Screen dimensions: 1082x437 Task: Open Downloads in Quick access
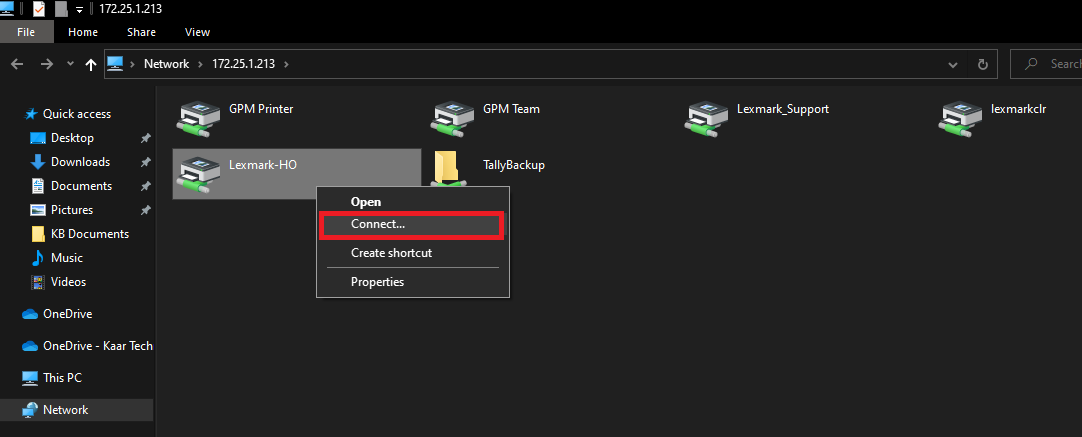coord(80,162)
